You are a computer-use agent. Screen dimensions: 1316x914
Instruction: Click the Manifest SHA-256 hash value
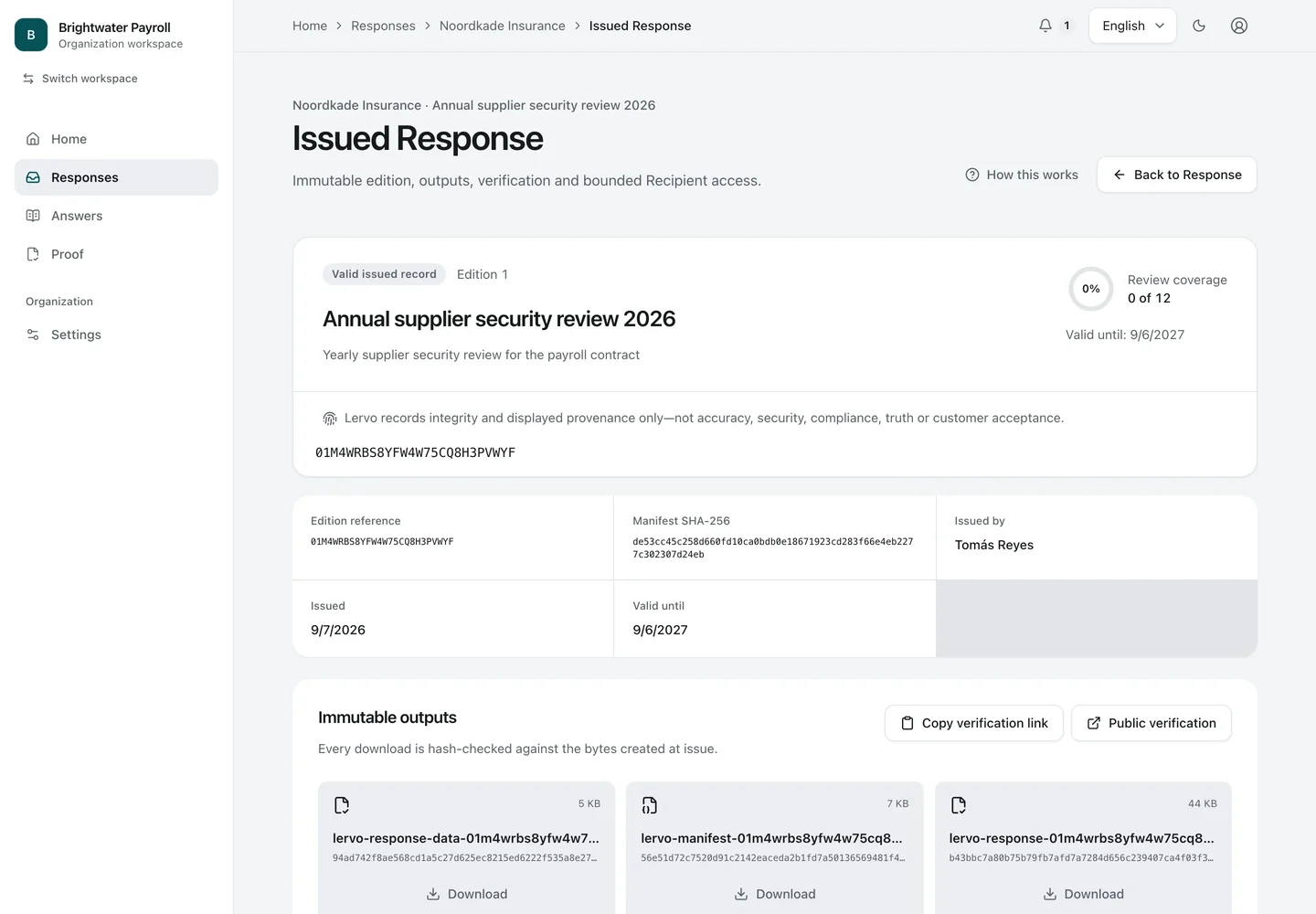[773, 548]
